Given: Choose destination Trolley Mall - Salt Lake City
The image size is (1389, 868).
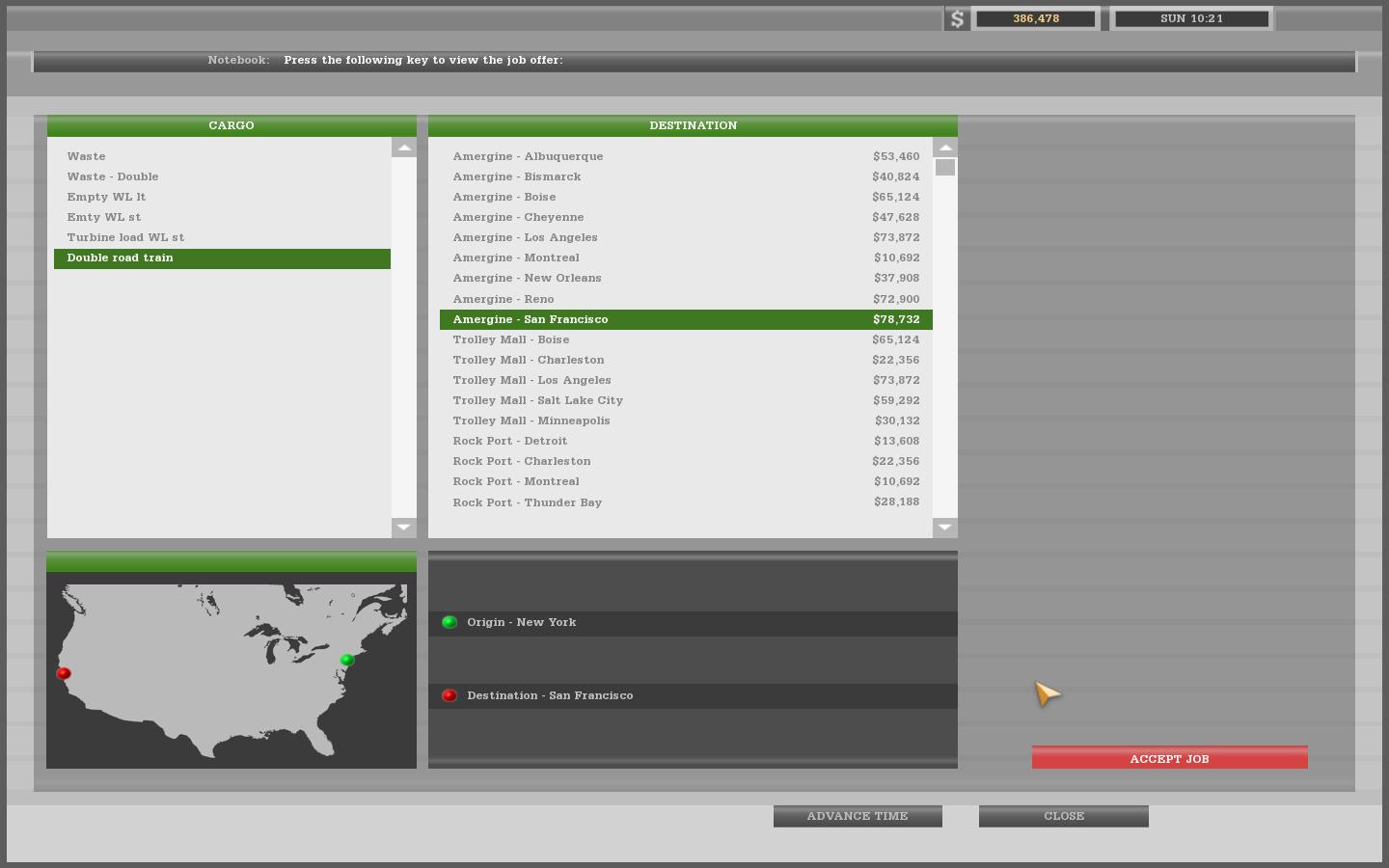Looking at the screenshot, I should click(x=686, y=400).
